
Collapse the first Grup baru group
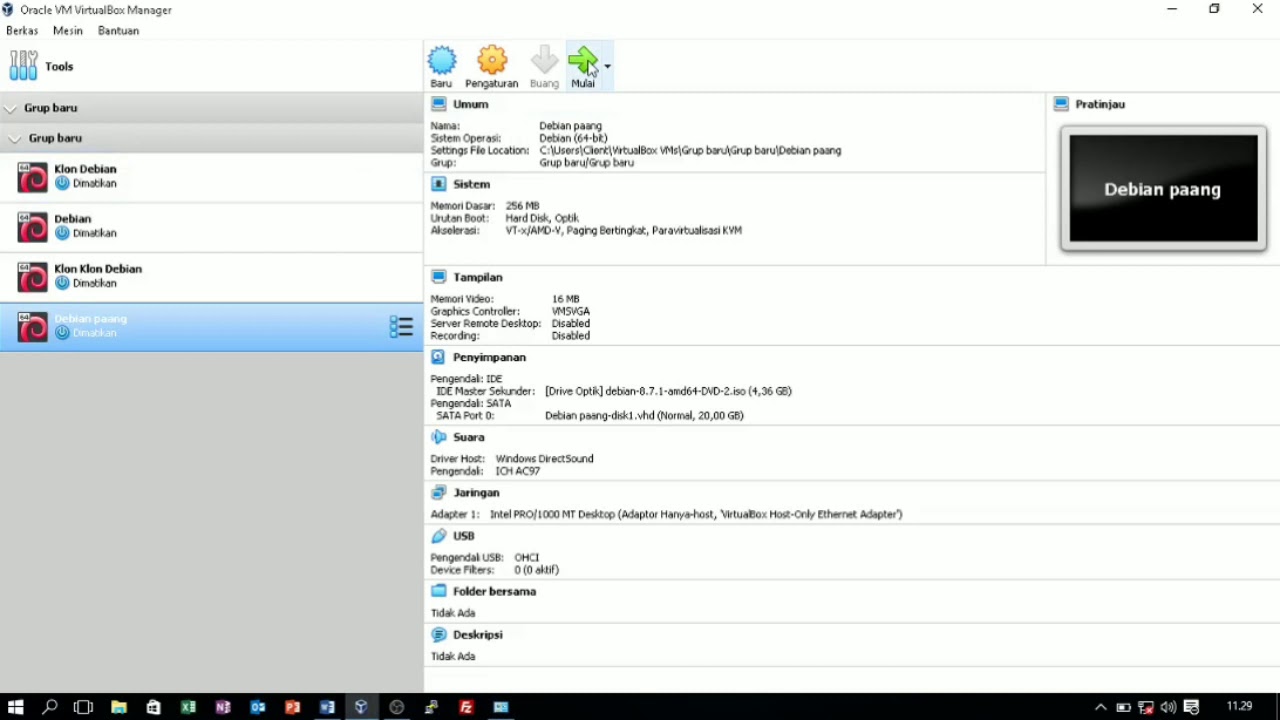10,108
